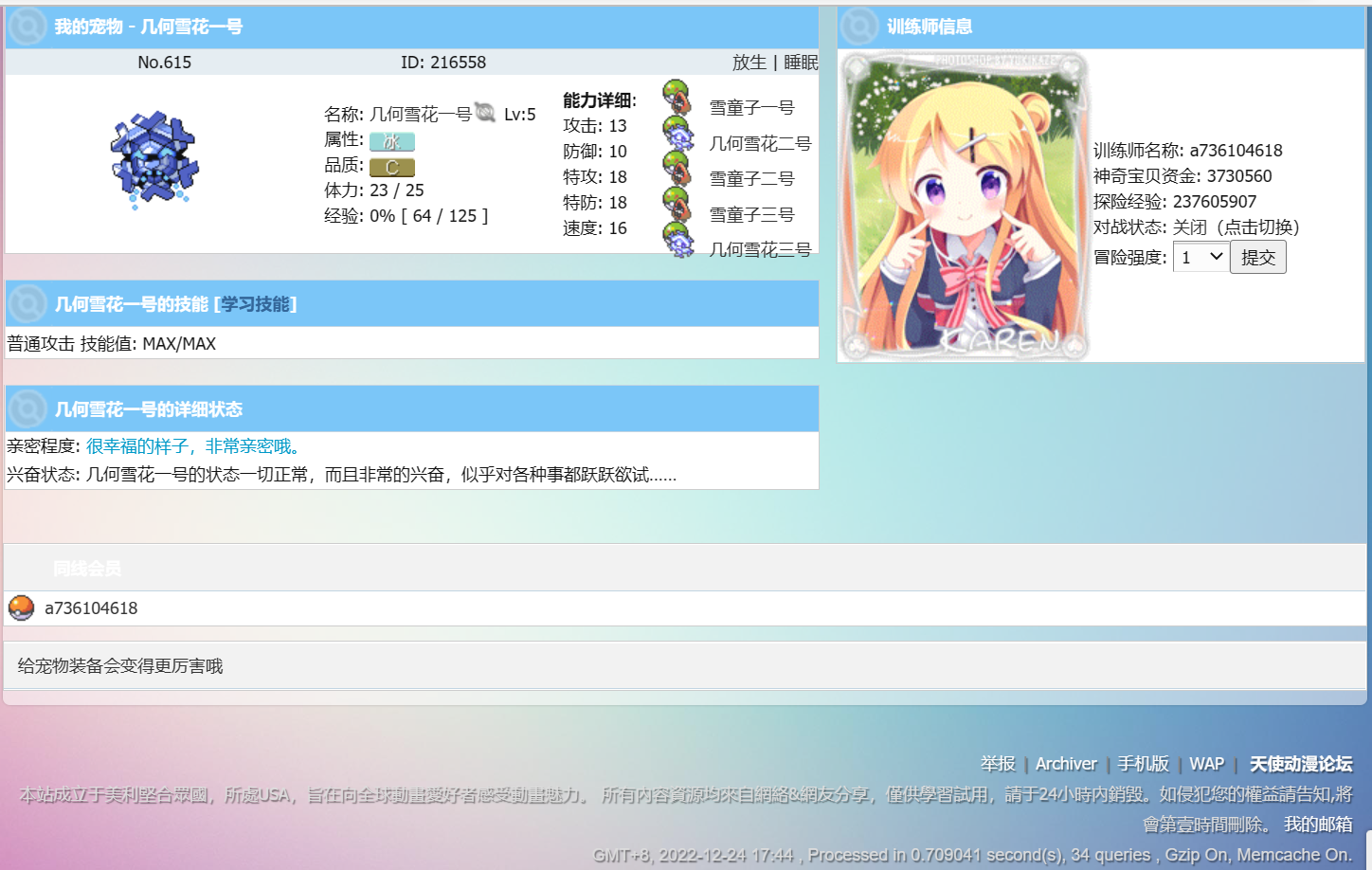Open the 学习技能 link
The height and width of the screenshot is (870, 1372).
[x=255, y=304]
